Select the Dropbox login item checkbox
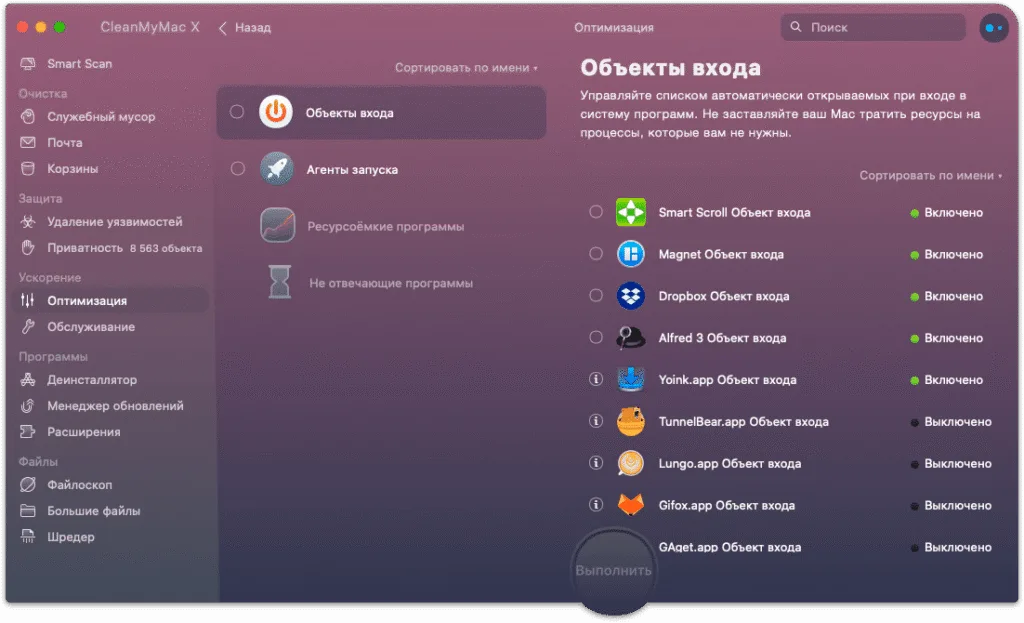The width and height of the screenshot is (1024, 623). tap(596, 295)
